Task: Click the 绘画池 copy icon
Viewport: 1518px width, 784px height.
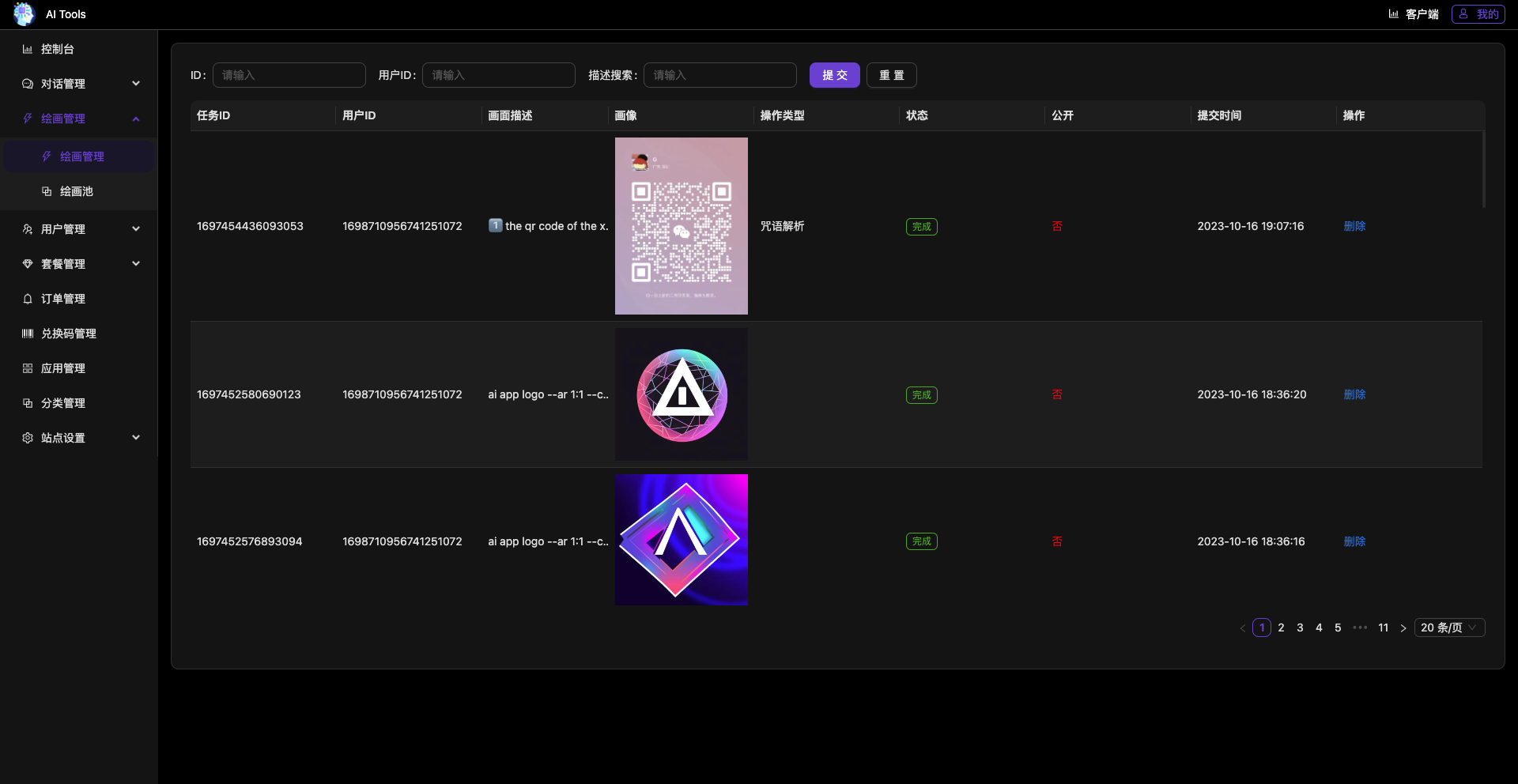Action: click(x=47, y=191)
